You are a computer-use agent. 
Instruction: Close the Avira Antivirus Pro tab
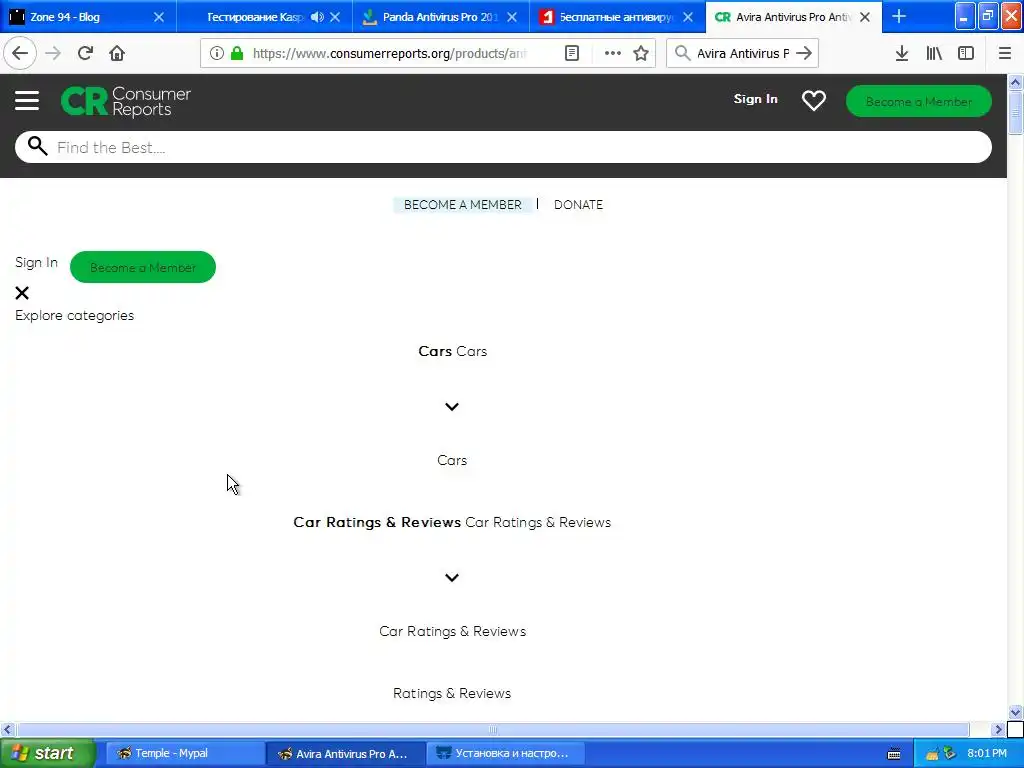[x=865, y=17]
